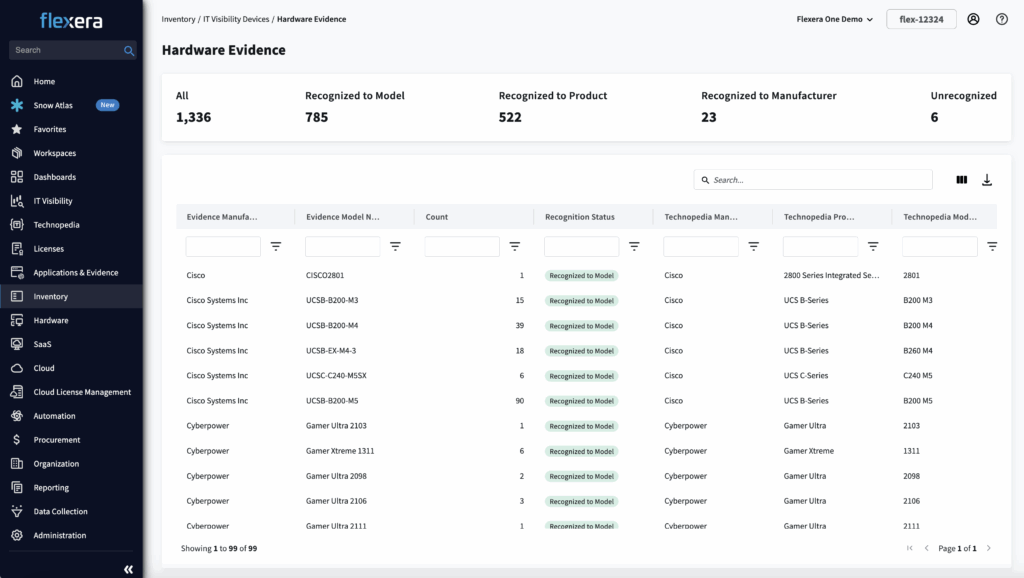1024x578 pixels.
Task: Click the Favorites star icon
Action: tap(17, 129)
